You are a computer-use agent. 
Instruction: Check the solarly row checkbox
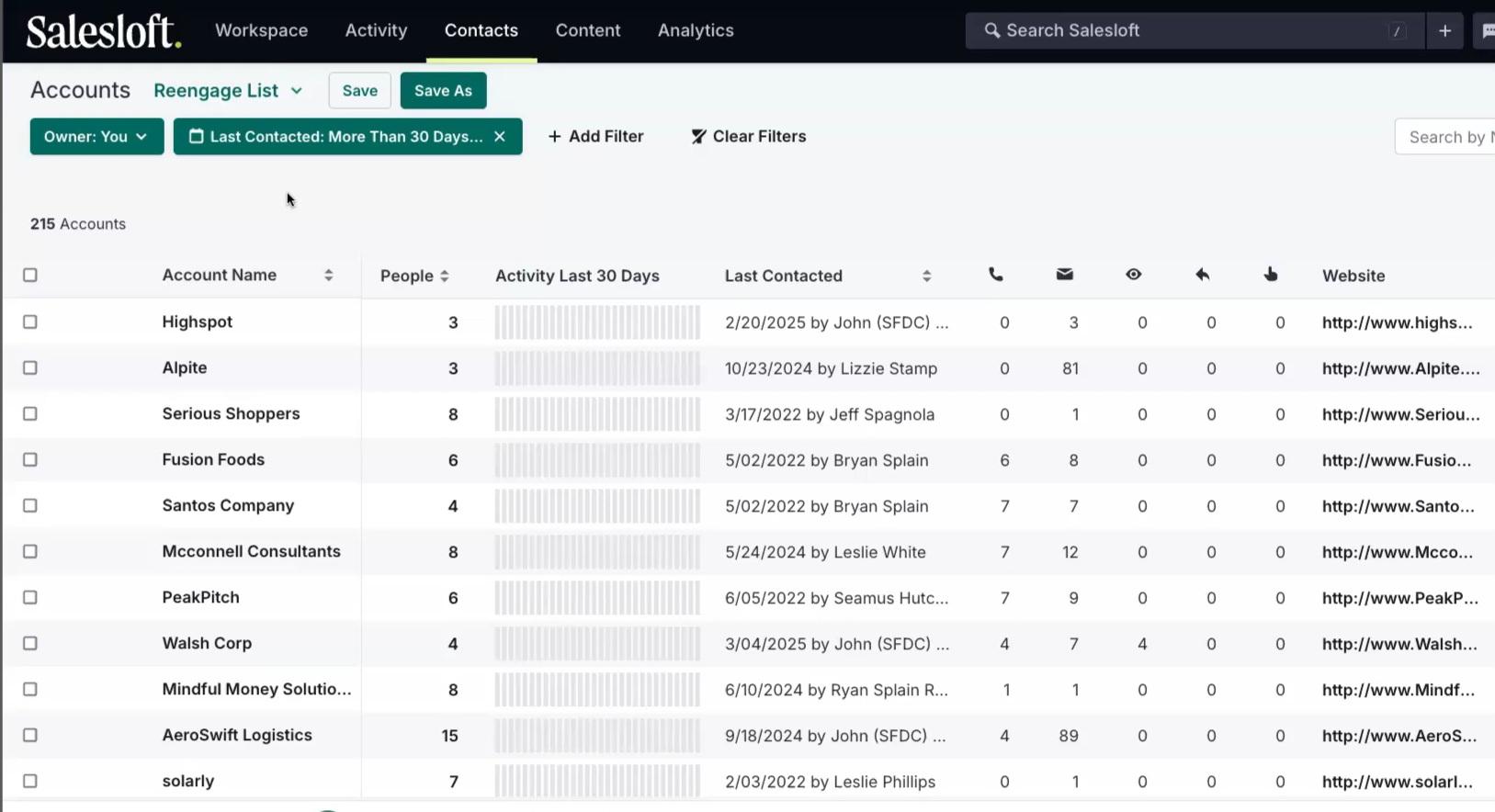point(30,781)
